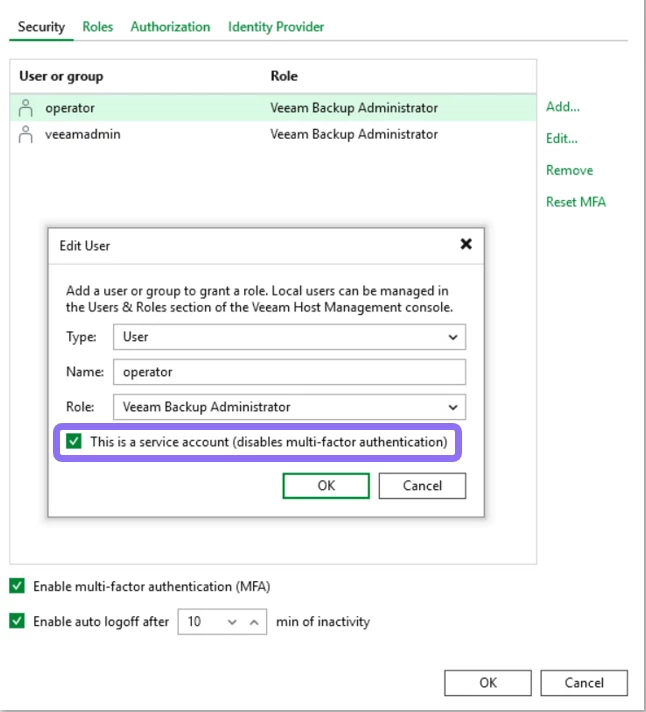Click the Add... link
Viewport: 646px width, 712px height.
562,107
